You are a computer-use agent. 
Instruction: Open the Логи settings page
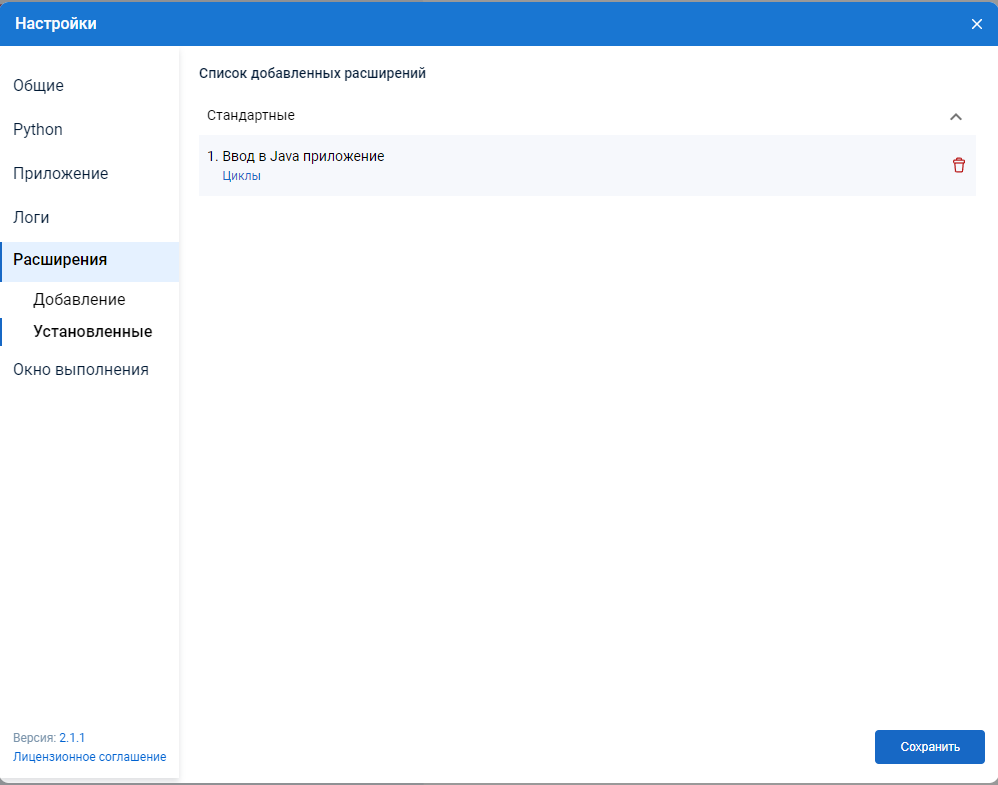click(x=31, y=217)
